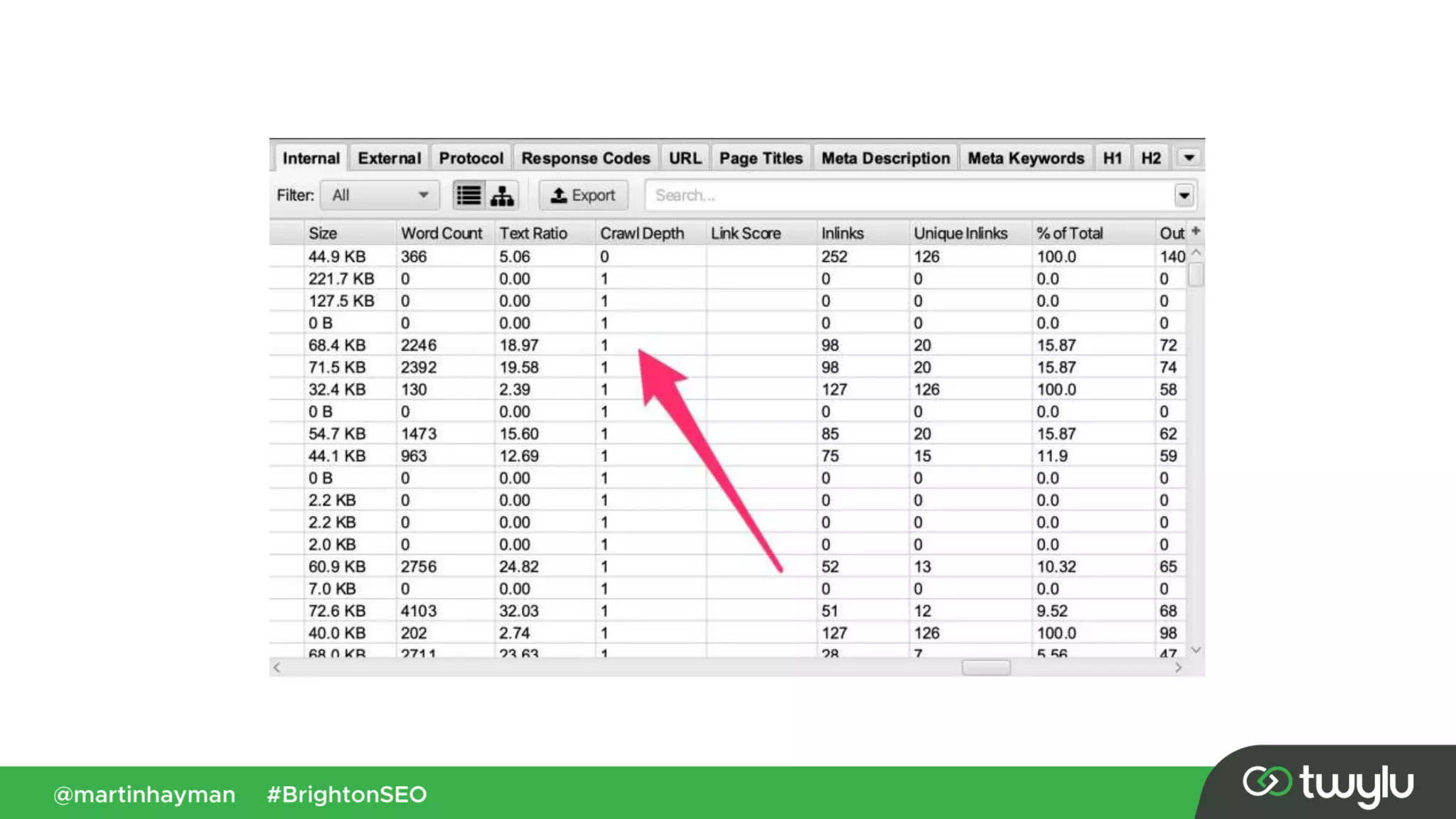
Task: Sort by Crawl Depth column header
Action: click(x=641, y=233)
